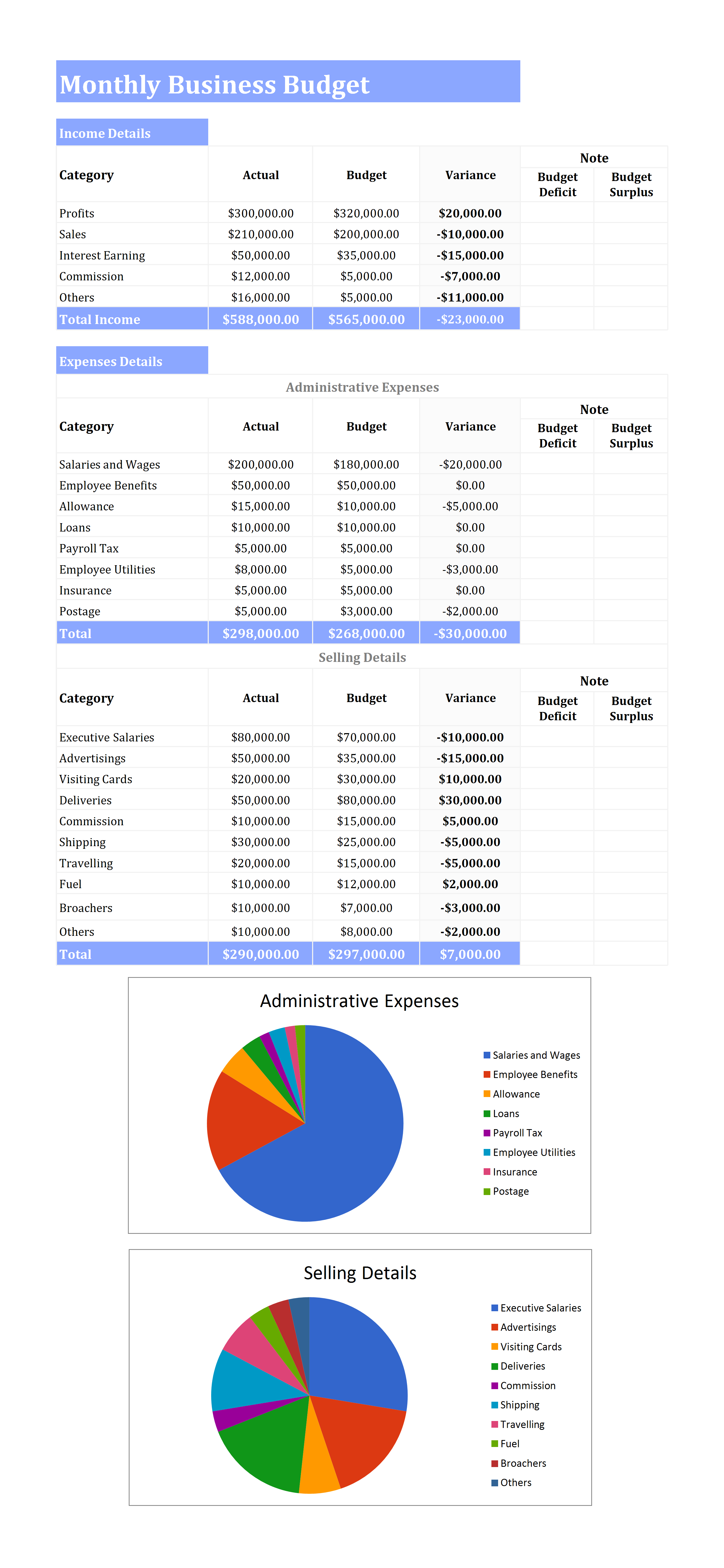Screen dimensions: 724x1568
Task: Click Total Income variance -$23,000.00
Action: (470, 319)
